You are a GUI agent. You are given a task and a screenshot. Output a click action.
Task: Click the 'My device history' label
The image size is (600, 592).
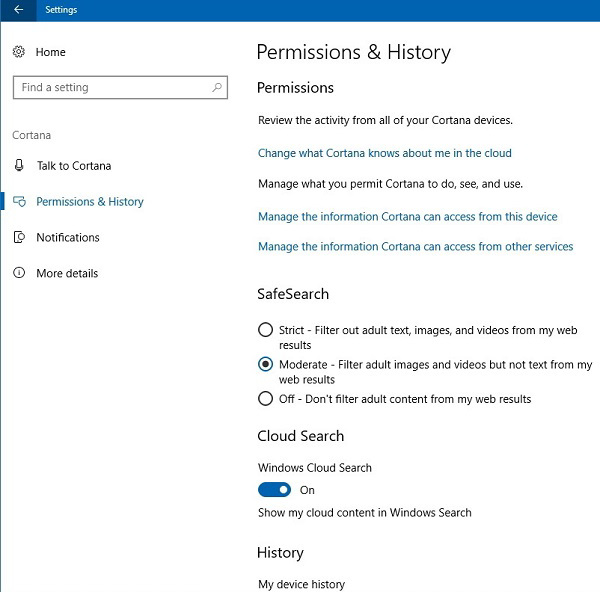[302, 584]
